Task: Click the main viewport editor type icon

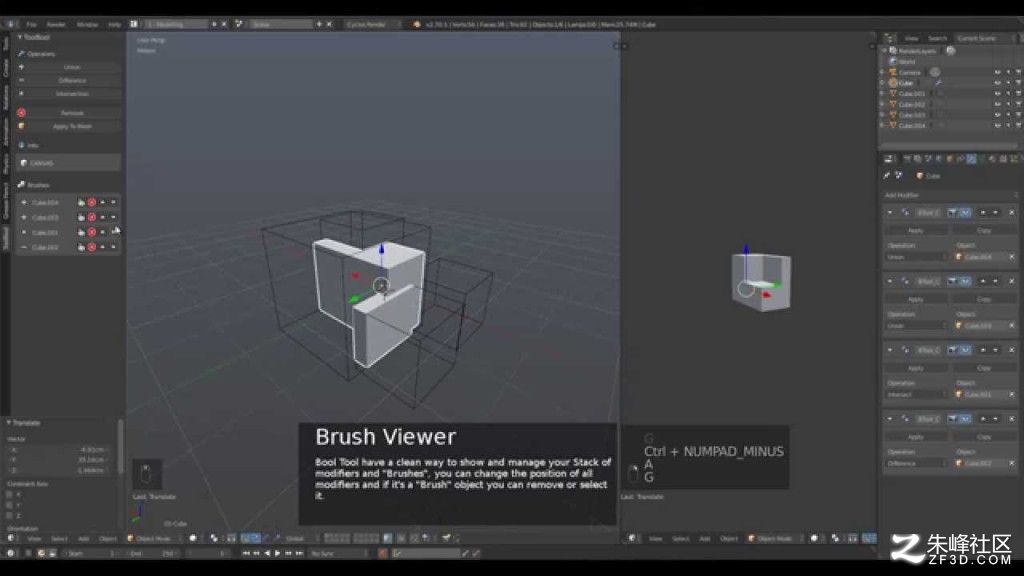Action: [11, 539]
